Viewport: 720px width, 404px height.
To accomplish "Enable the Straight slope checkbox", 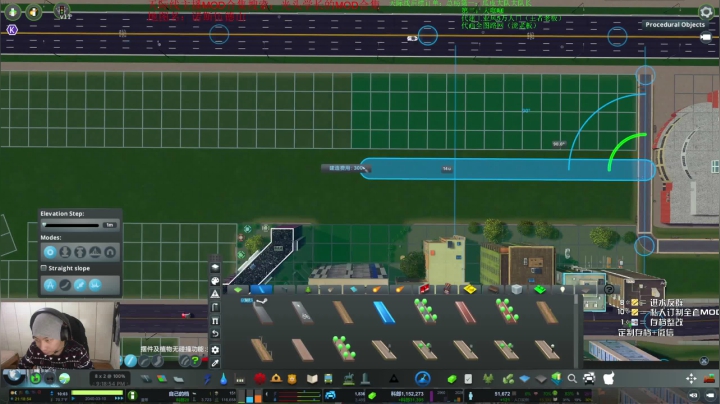I will pyautogui.click(x=44, y=268).
